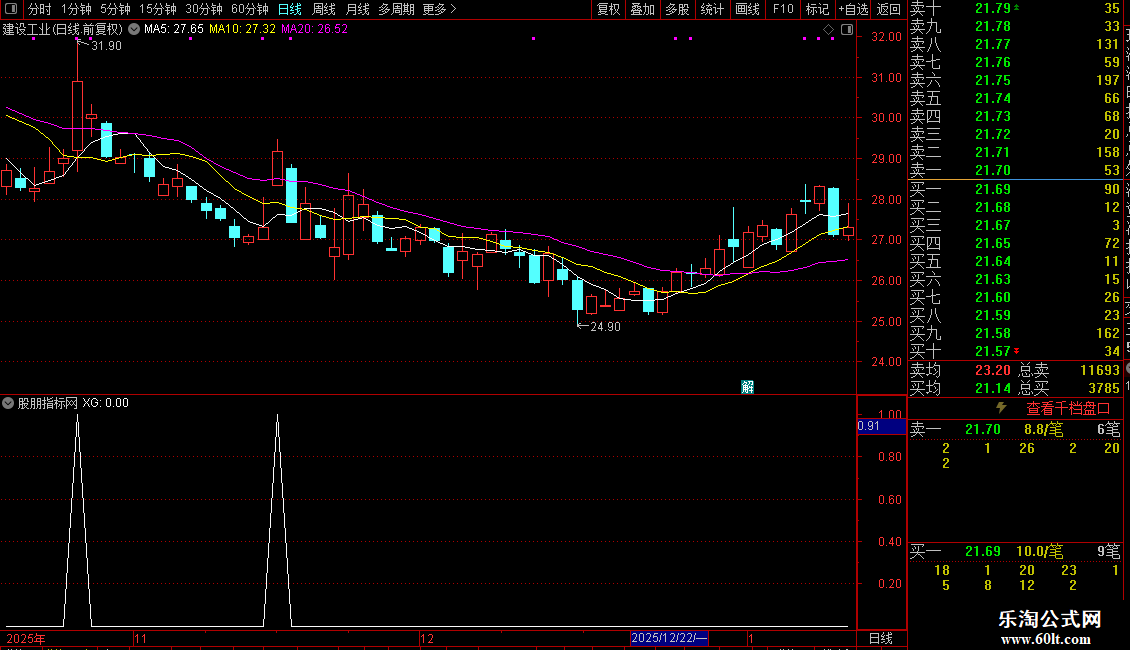Click the MA5: 27.65 label
The width and height of the screenshot is (1130, 650).
click(174, 29)
